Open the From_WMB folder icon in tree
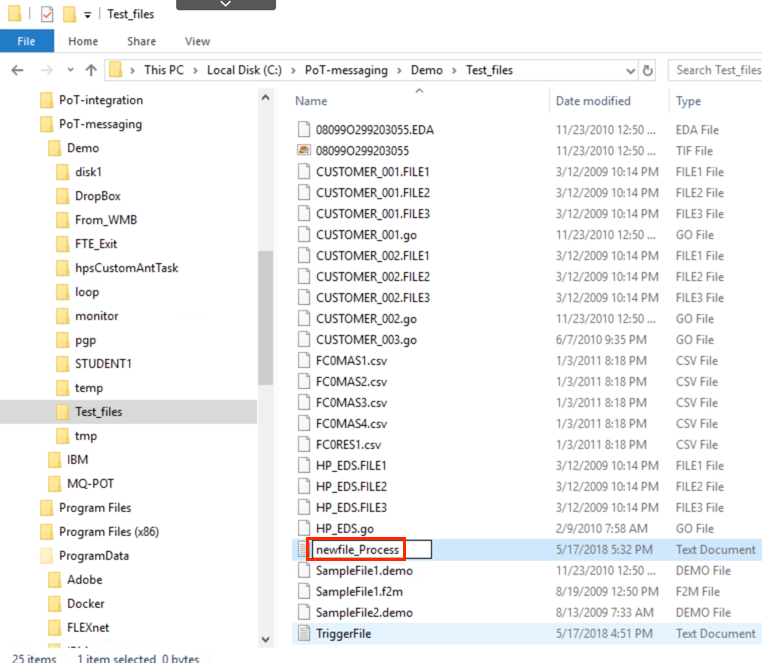762x663 pixels. coord(62,220)
